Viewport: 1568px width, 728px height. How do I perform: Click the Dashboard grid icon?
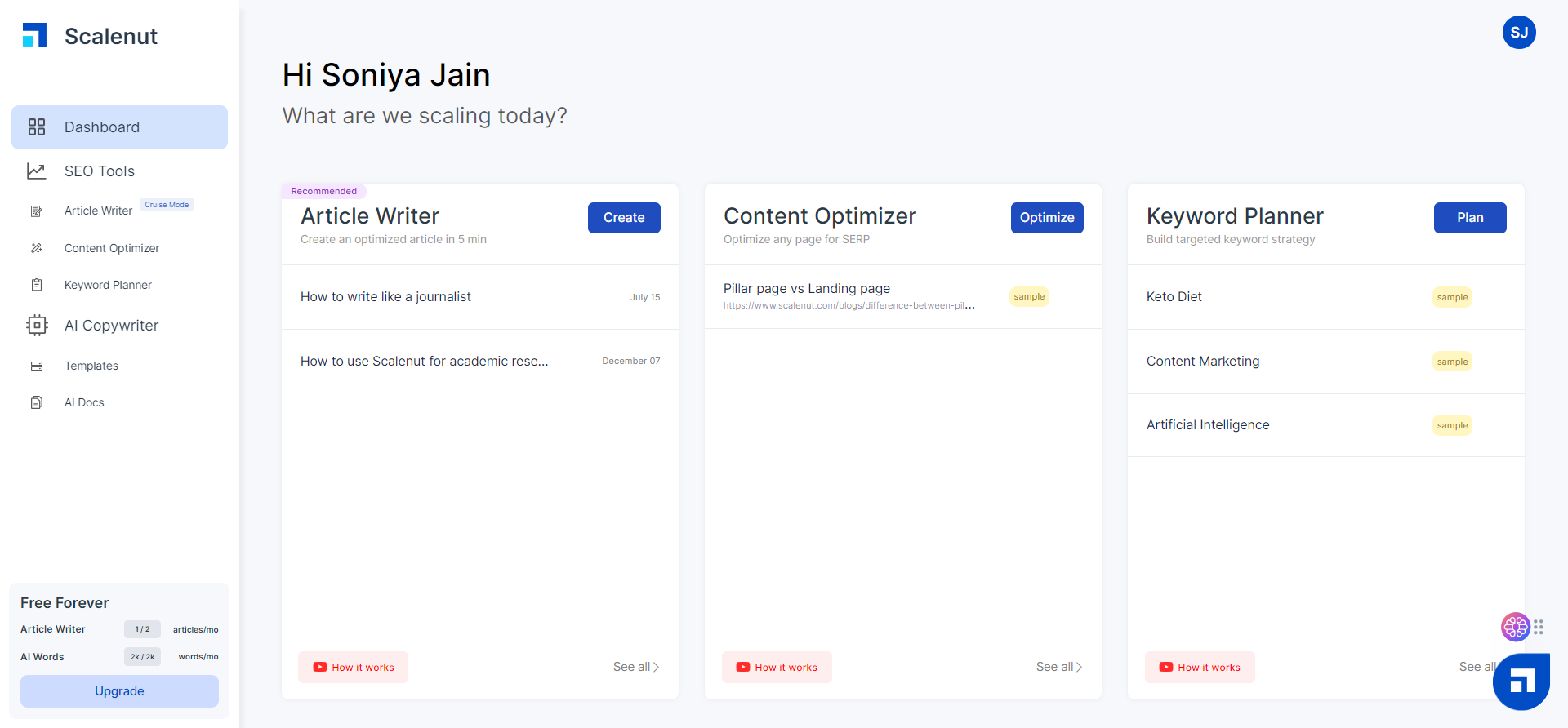point(37,127)
